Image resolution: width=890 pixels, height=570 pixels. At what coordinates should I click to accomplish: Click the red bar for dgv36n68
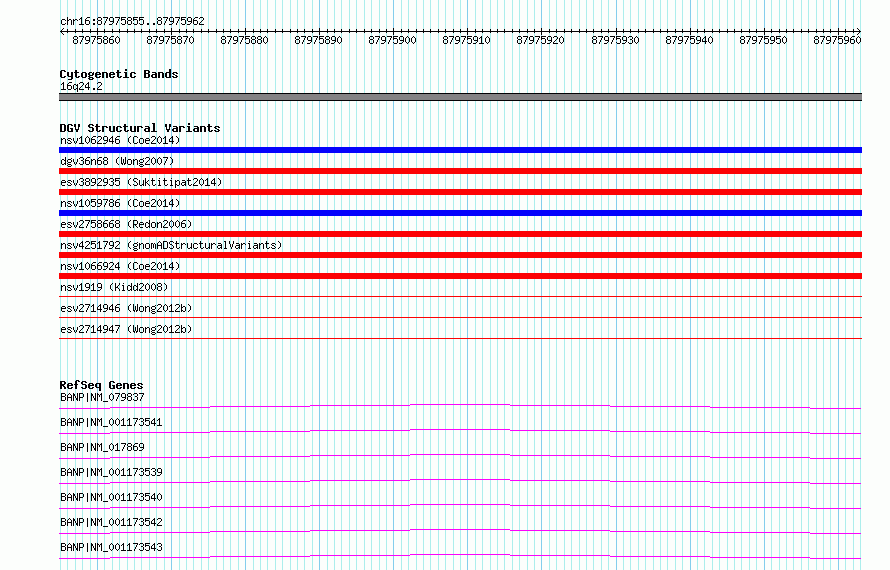click(x=460, y=171)
